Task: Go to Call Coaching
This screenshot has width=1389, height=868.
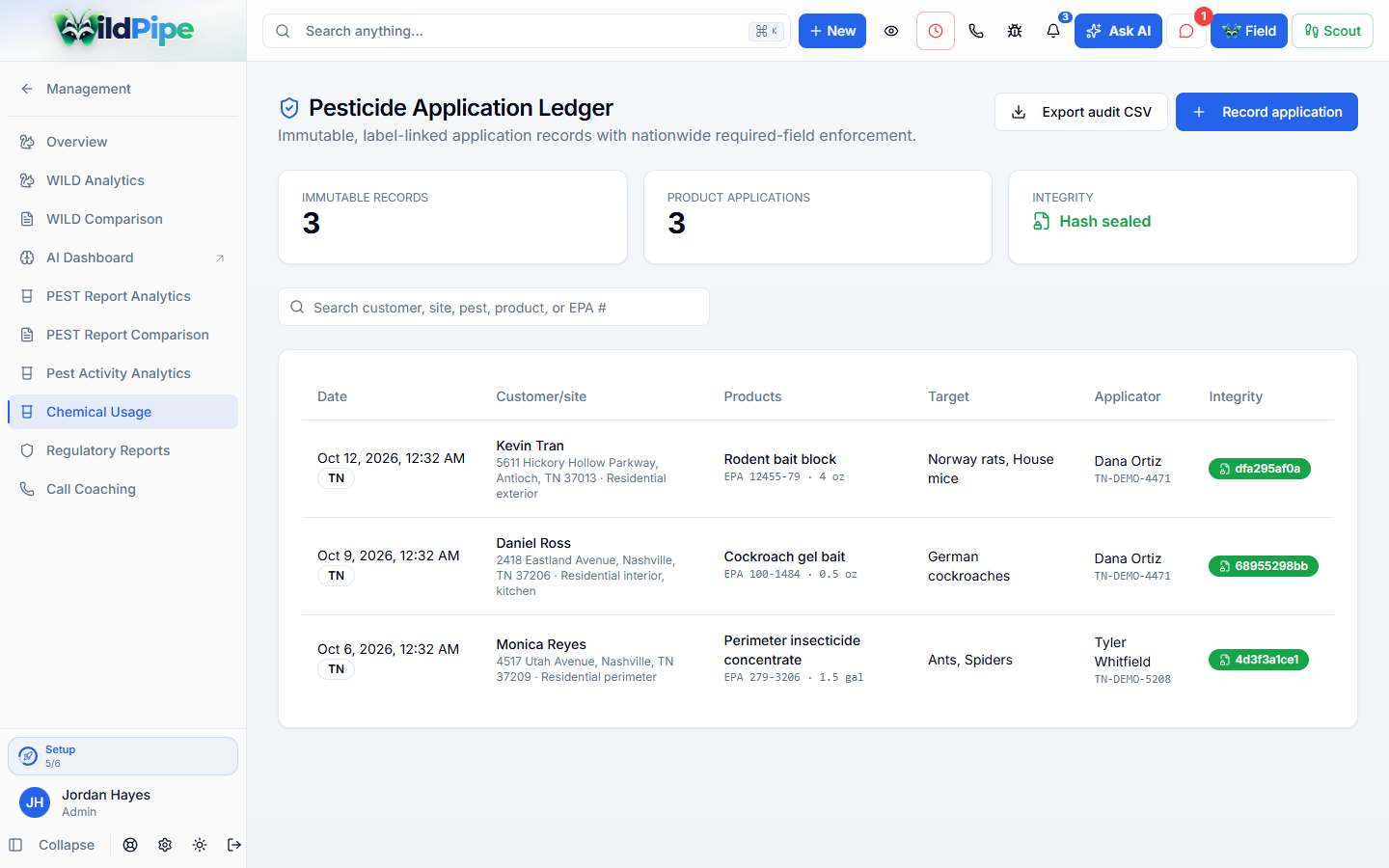Action: point(123,489)
